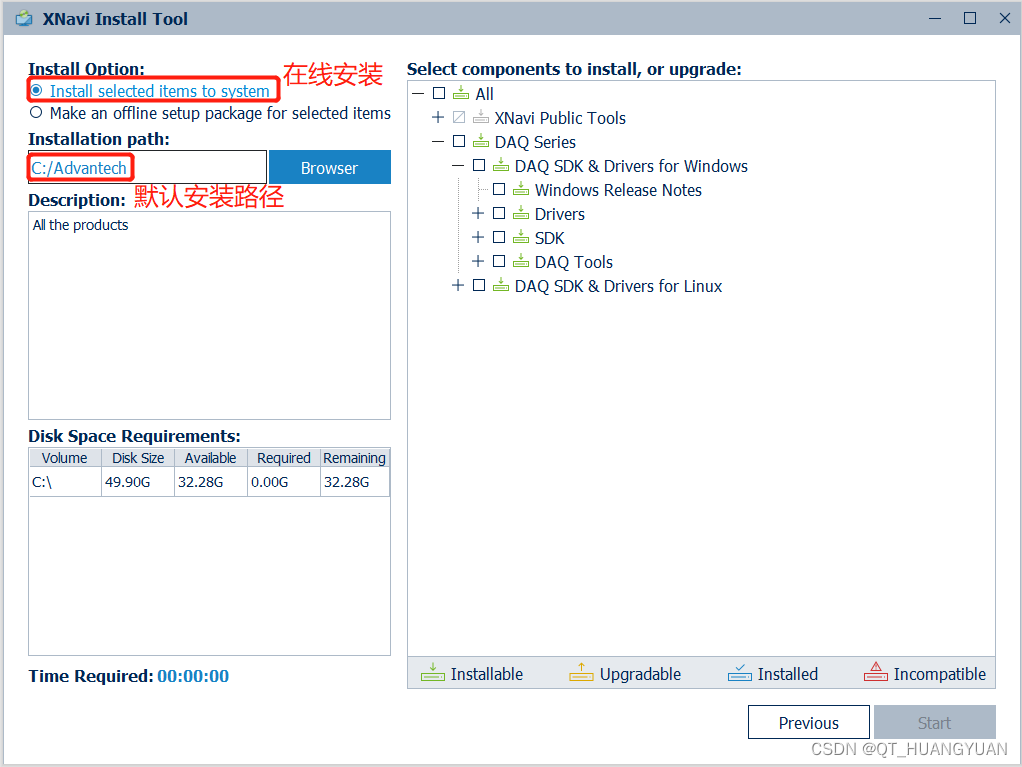Screen dimensions: 1022x767
Task: Click the Previous button
Action: (x=808, y=722)
